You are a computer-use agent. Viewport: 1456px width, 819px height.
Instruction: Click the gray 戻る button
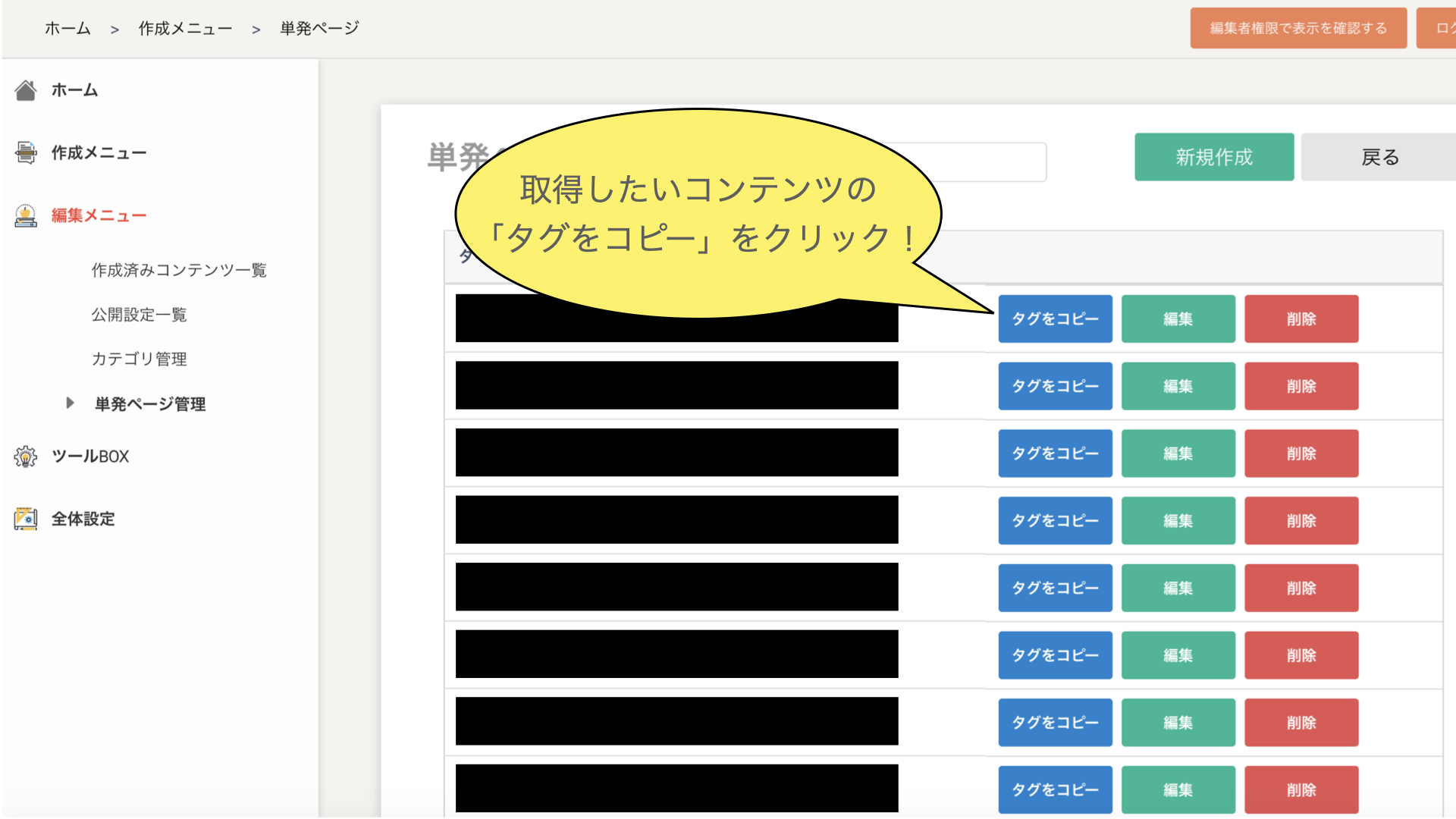tap(1379, 157)
